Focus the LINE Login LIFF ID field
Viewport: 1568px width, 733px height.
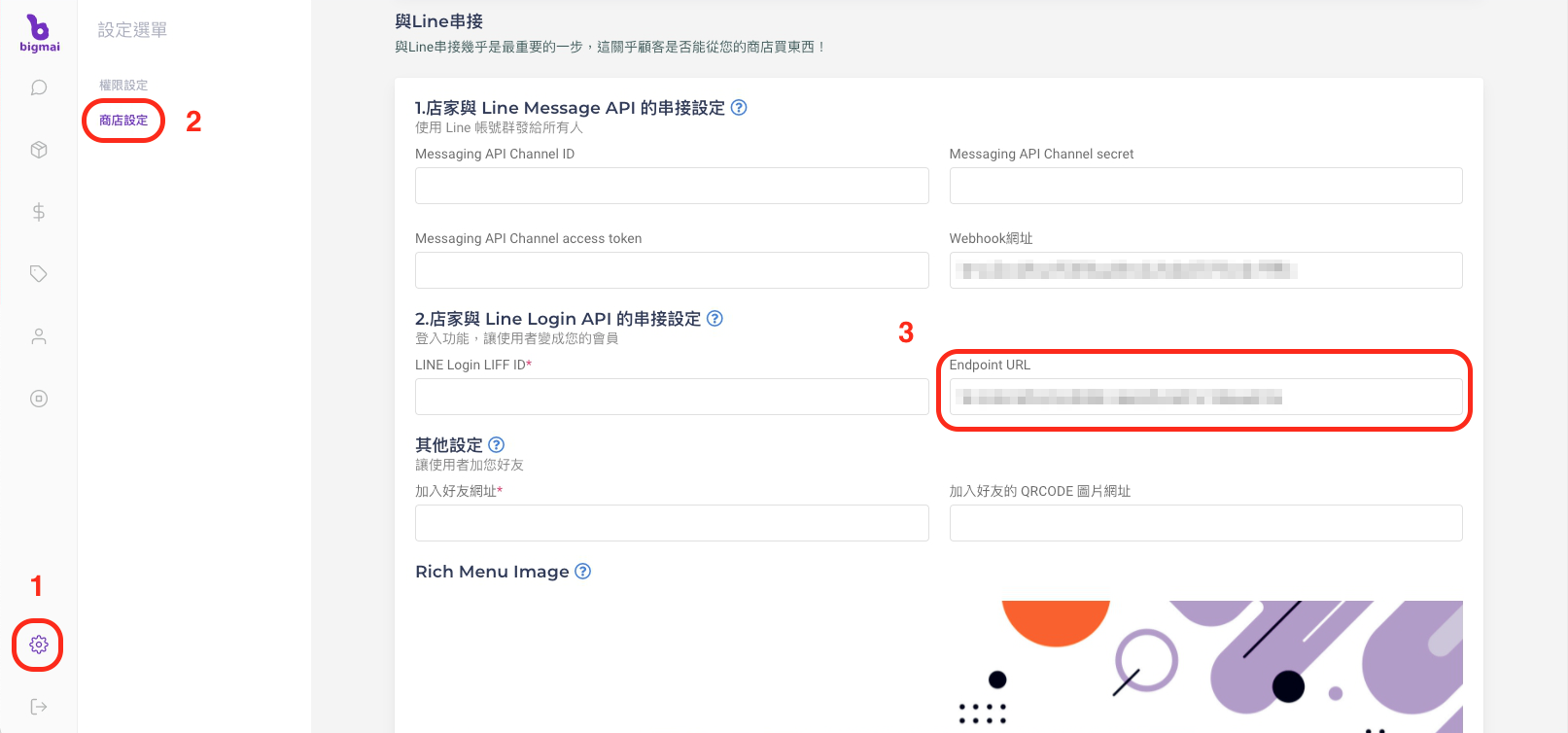(x=672, y=397)
